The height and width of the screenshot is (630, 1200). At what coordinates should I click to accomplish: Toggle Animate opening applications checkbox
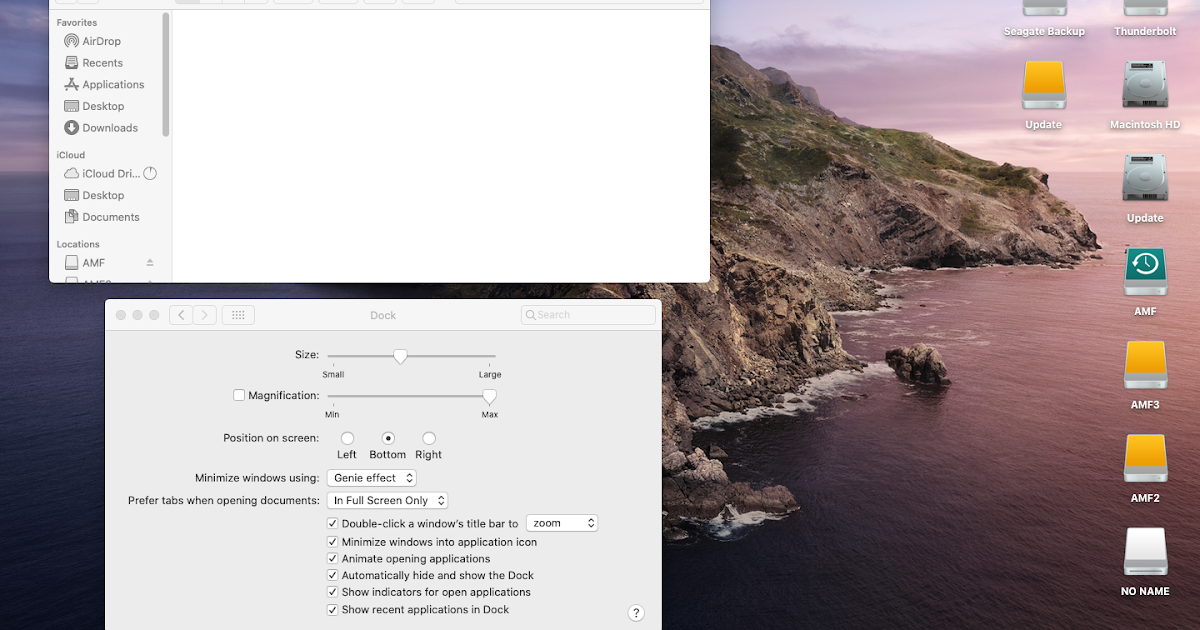coord(333,559)
